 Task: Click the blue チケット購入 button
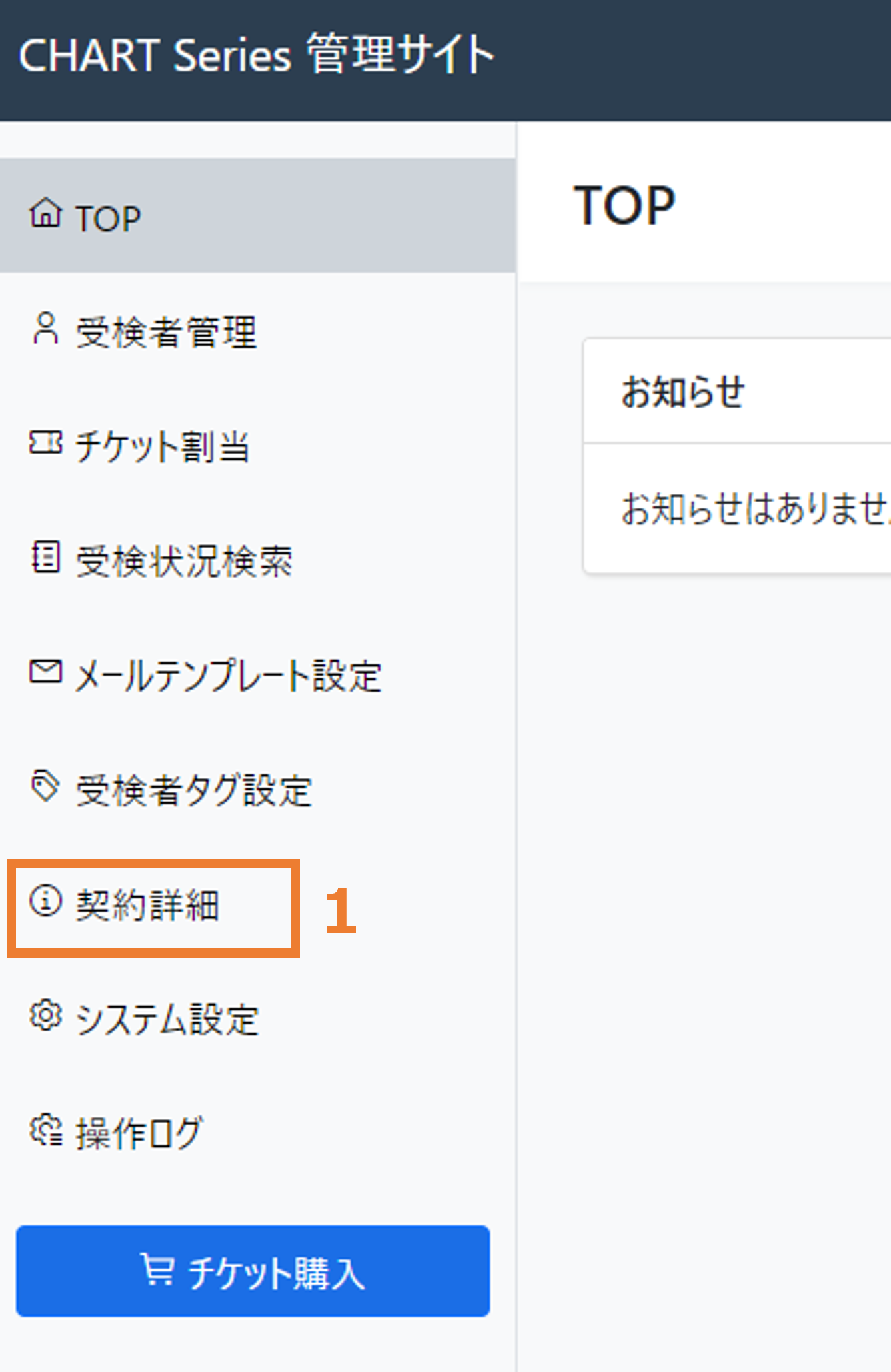click(x=253, y=1271)
